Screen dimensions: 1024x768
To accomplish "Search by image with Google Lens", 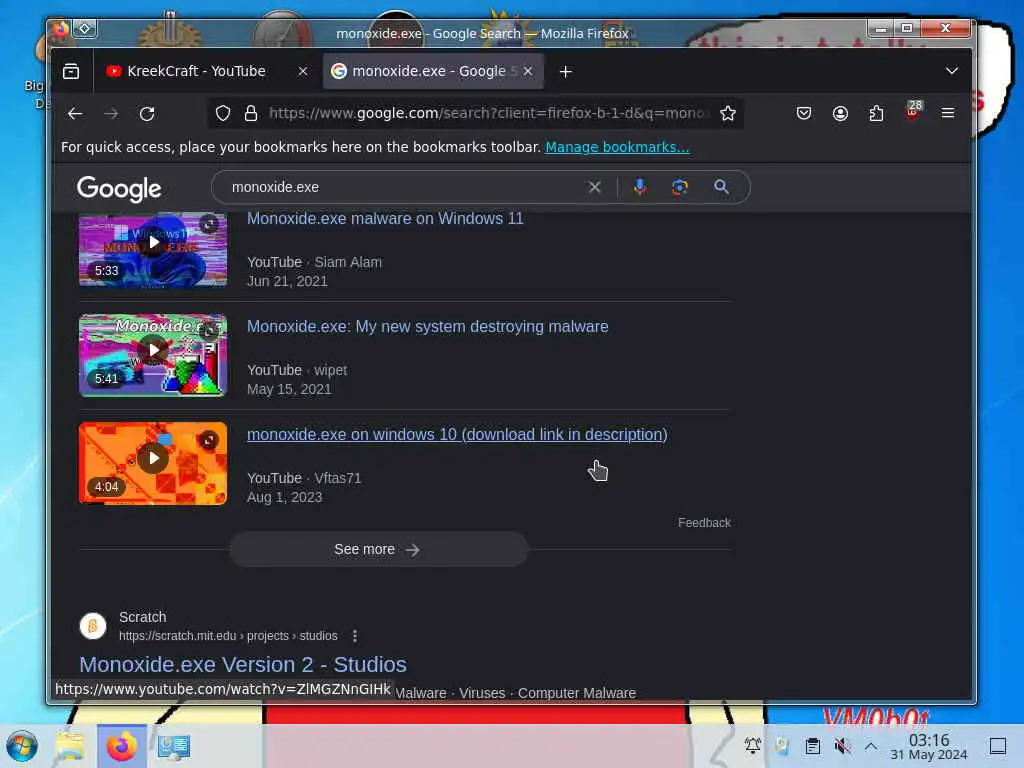I will pos(680,187).
